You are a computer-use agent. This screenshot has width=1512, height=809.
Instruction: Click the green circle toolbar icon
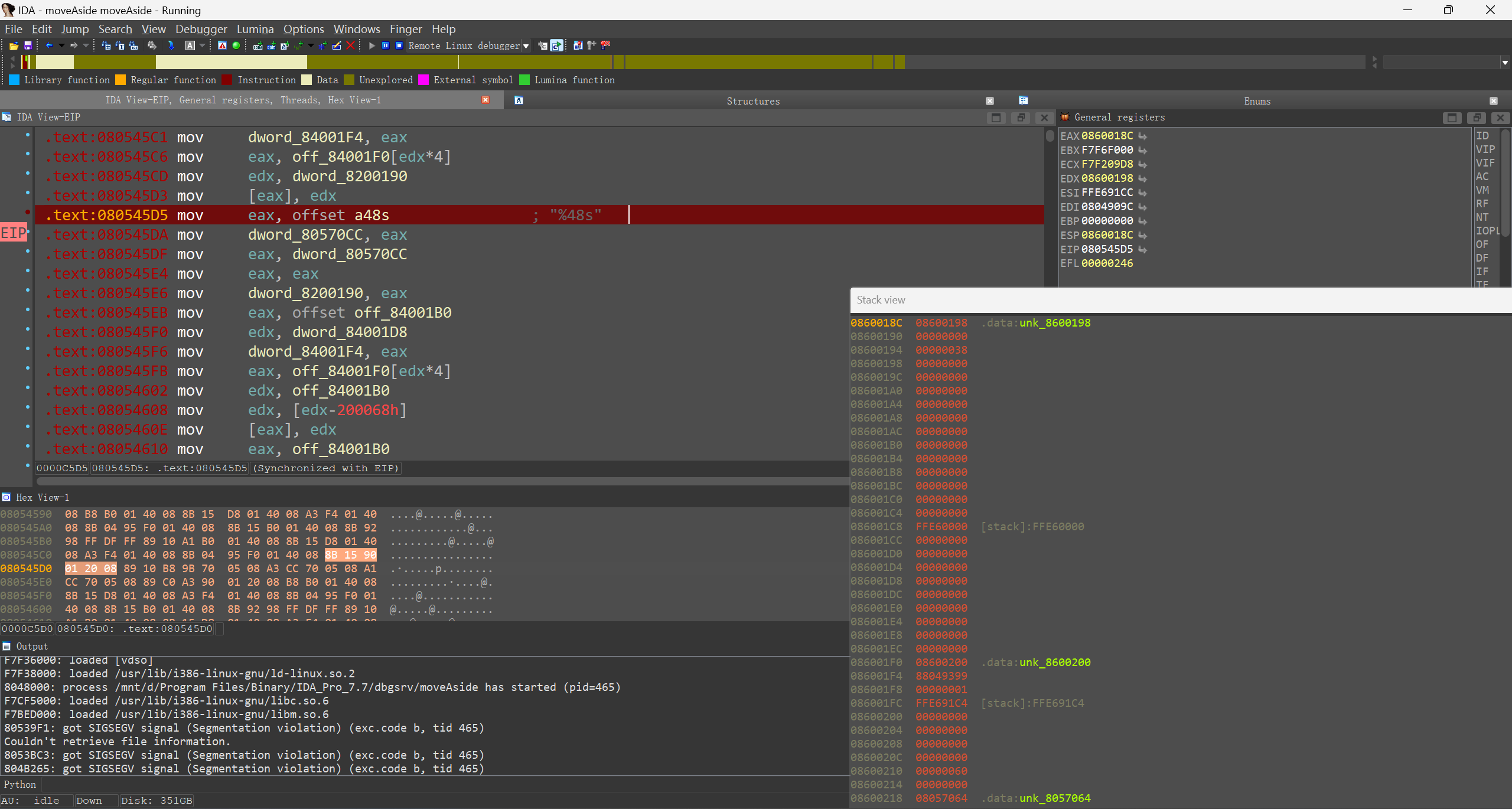(x=236, y=45)
